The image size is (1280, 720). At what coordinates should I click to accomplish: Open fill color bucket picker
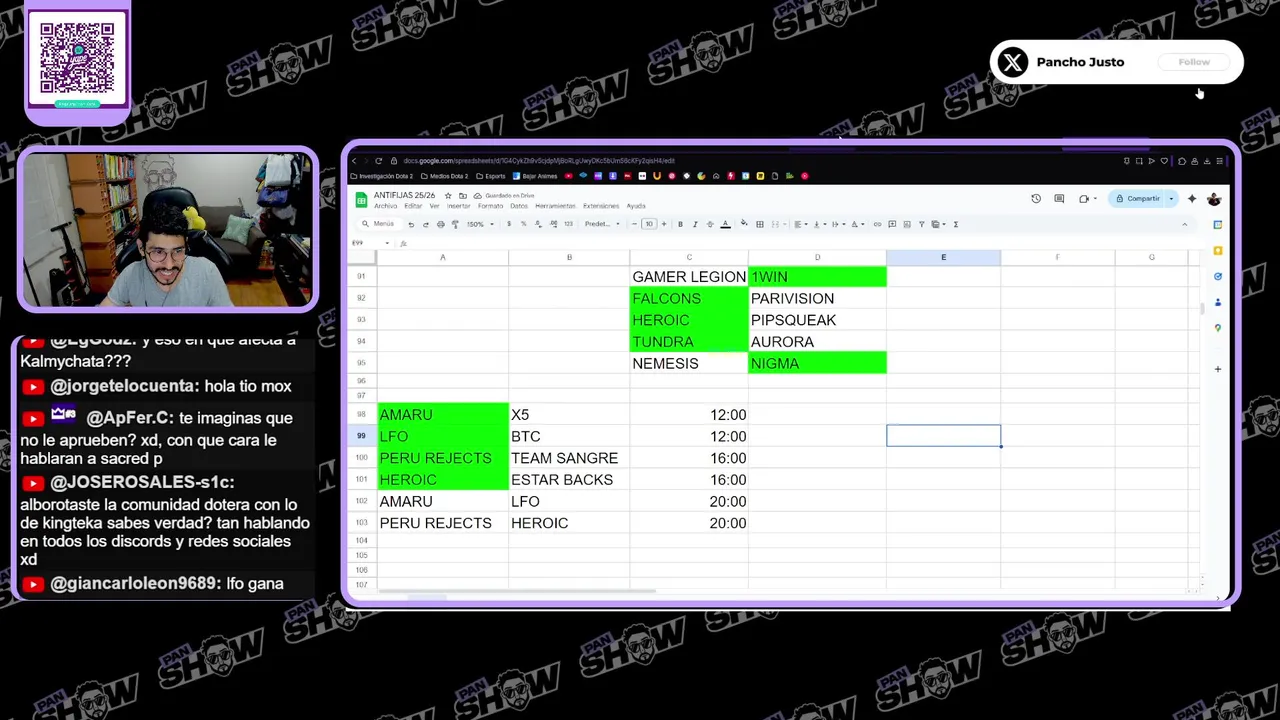click(744, 224)
